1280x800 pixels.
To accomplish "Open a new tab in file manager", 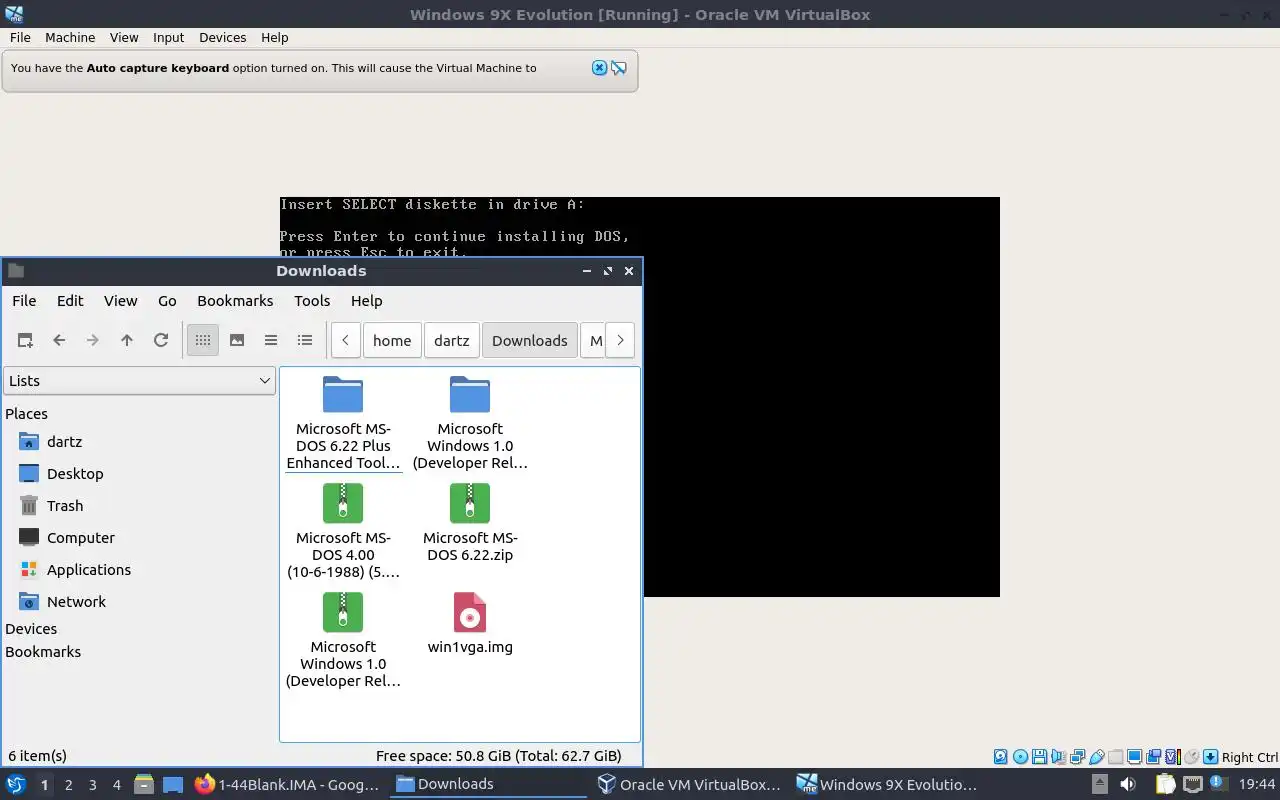I will (25, 340).
